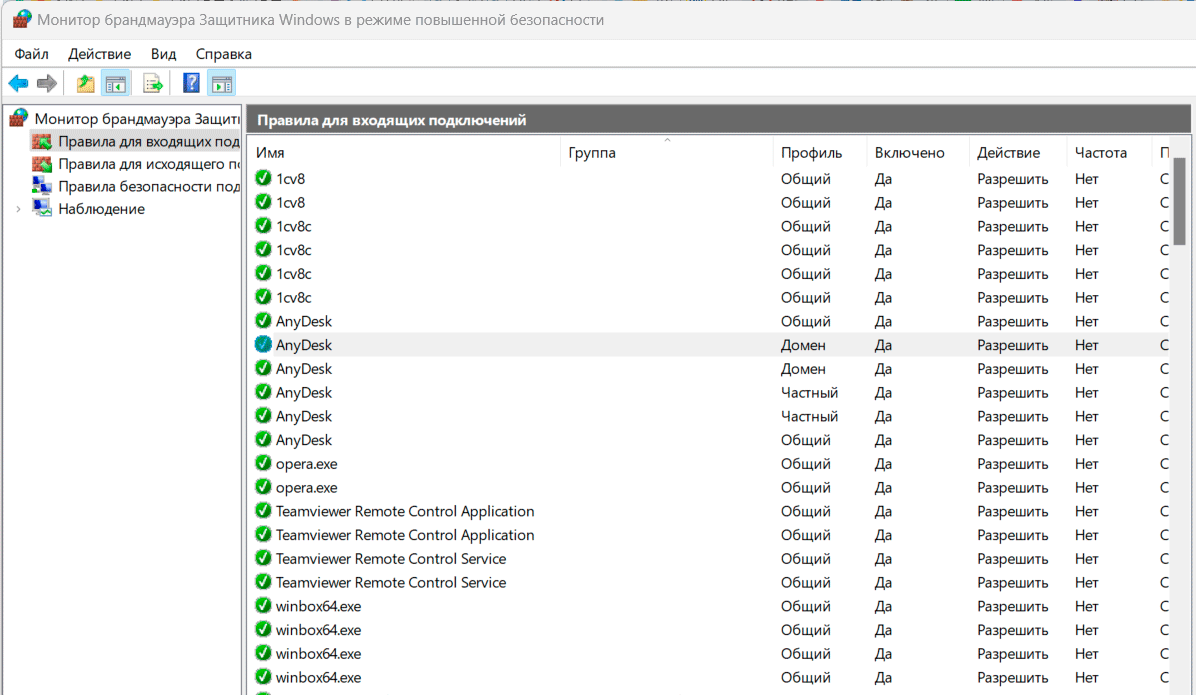This screenshot has width=1196, height=695.
Task: Open Help via the blue question mark icon
Action: (191, 84)
